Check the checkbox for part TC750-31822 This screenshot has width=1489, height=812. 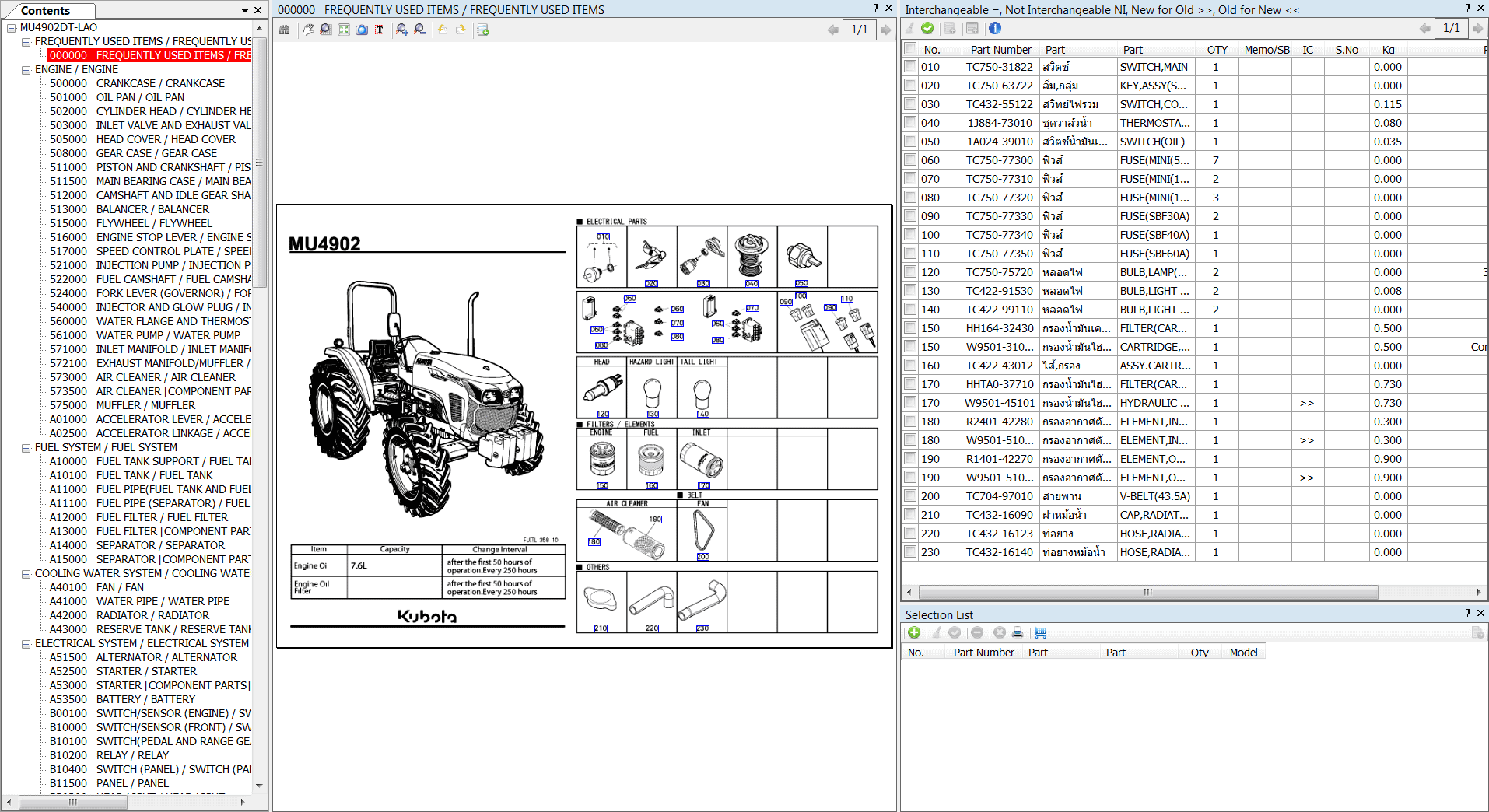click(x=909, y=67)
